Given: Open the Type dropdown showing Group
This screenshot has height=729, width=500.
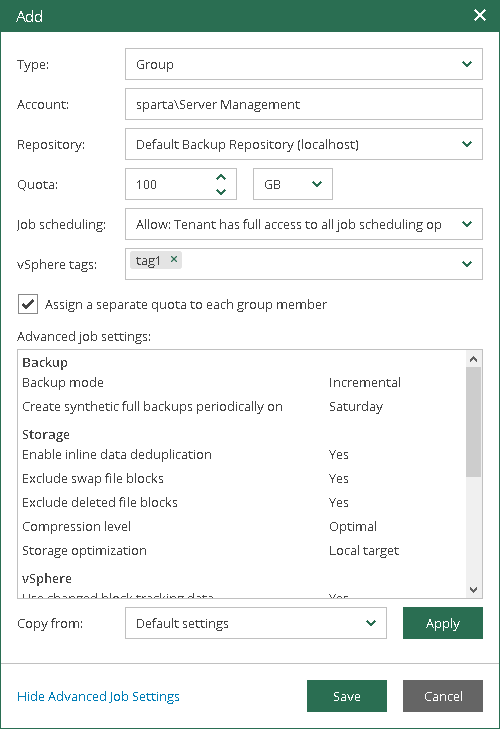Looking at the screenshot, I should click(x=304, y=64).
